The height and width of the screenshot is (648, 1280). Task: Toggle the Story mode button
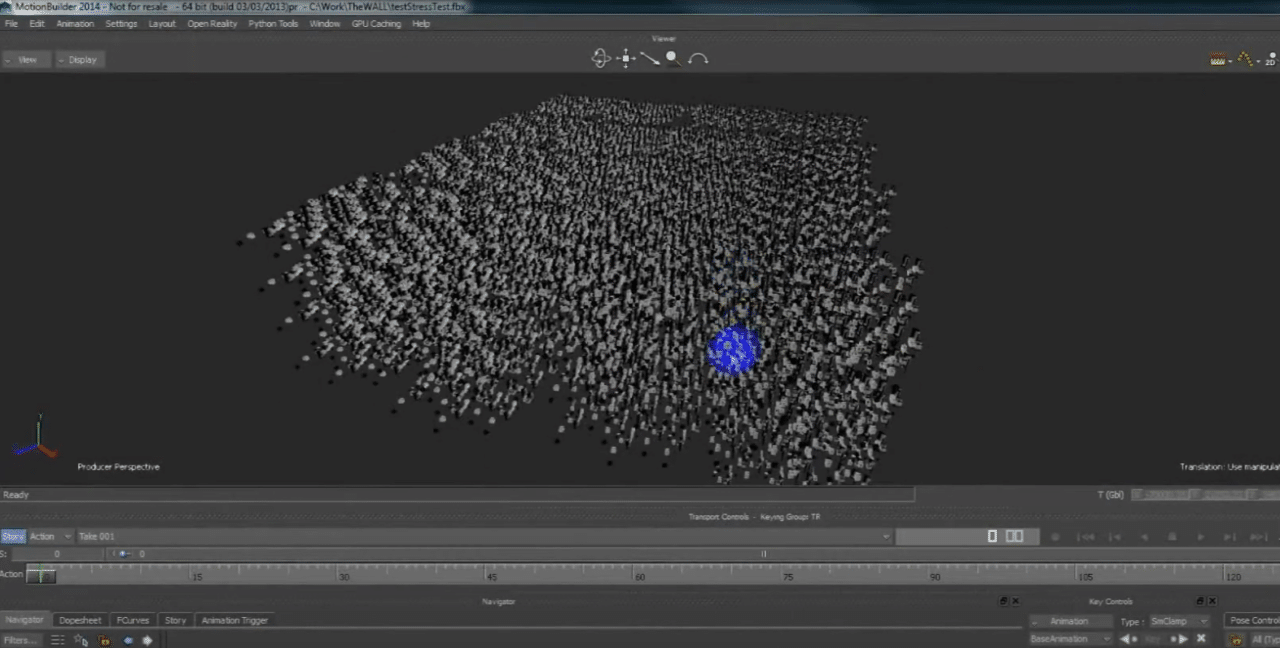(x=13, y=537)
